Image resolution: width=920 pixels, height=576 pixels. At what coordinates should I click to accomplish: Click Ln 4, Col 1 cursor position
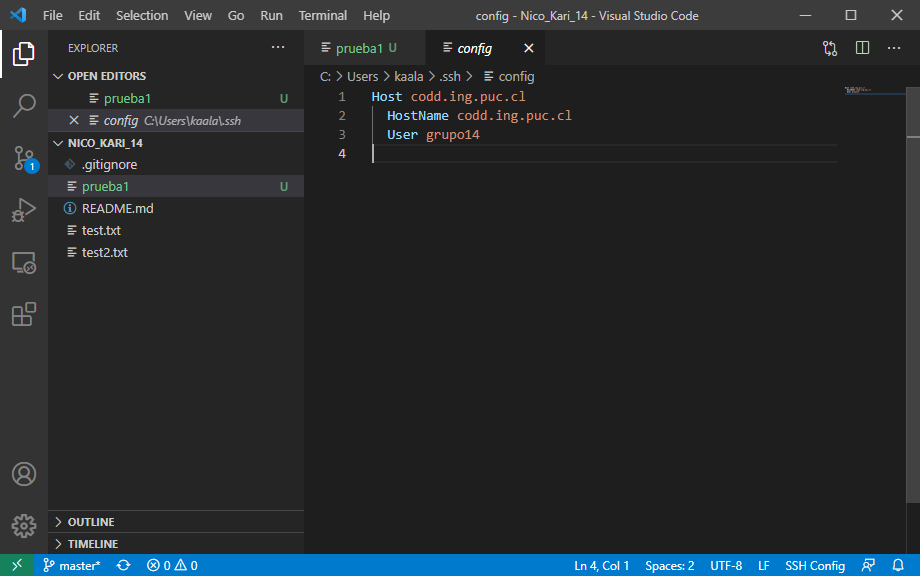pyautogui.click(x=601, y=565)
